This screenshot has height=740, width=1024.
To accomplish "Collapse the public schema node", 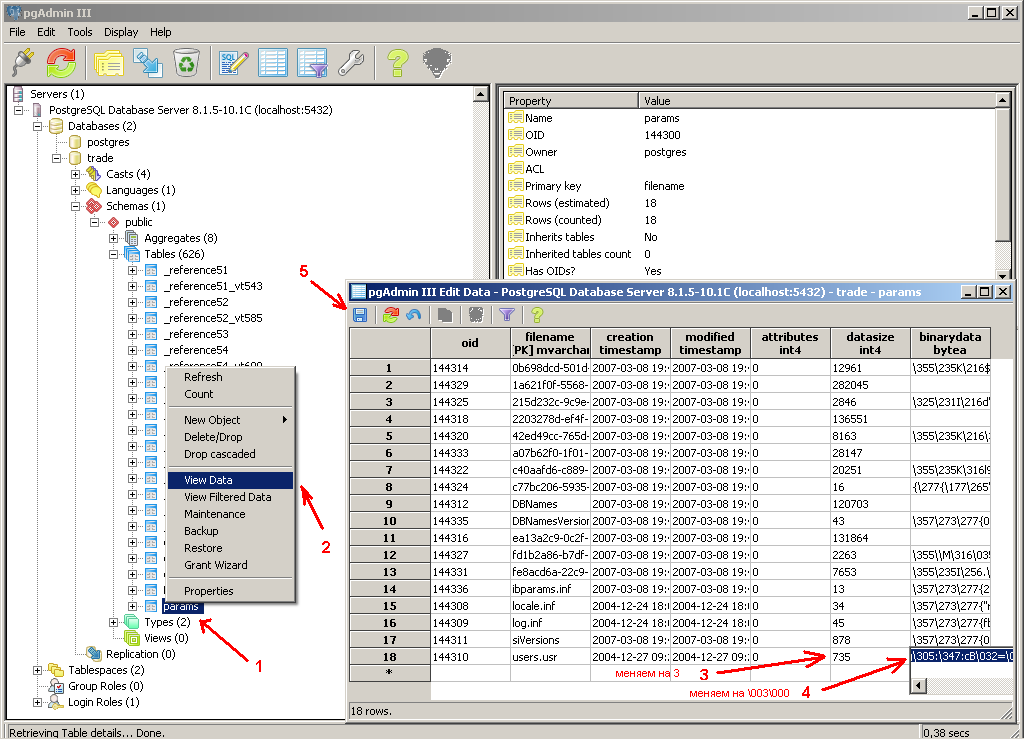I will pyautogui.click(x=94, y=222).
